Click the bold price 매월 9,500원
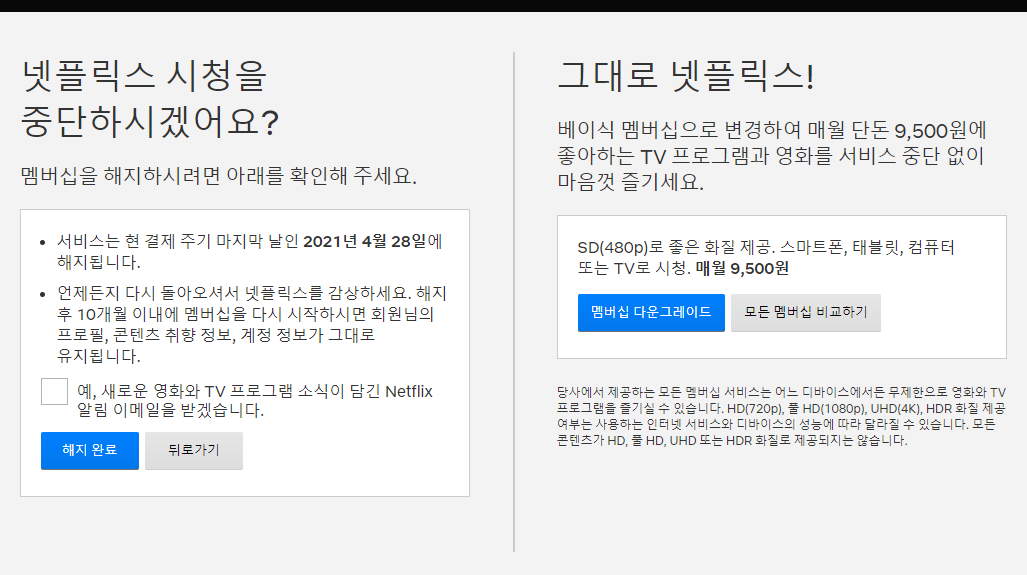The width and height of the screenshot is (1027, 575). point(742,269)
